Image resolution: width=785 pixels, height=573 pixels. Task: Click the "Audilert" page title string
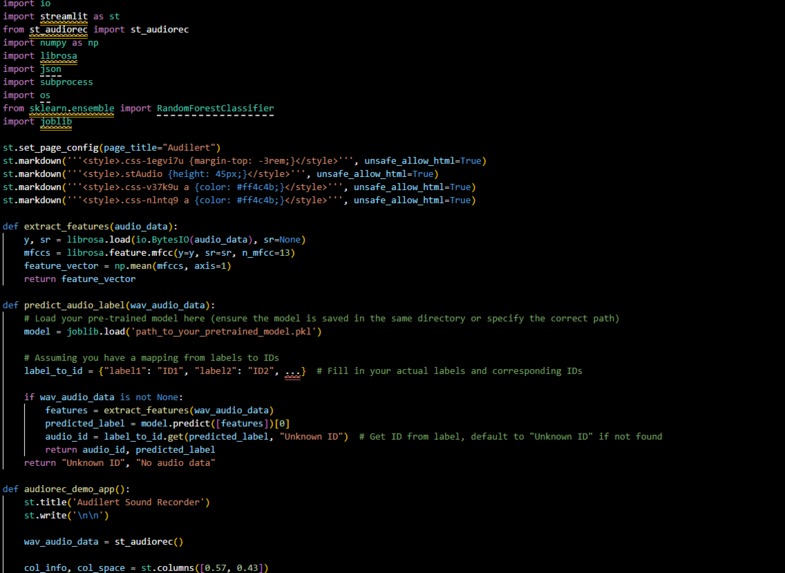(x=191, y=148)
